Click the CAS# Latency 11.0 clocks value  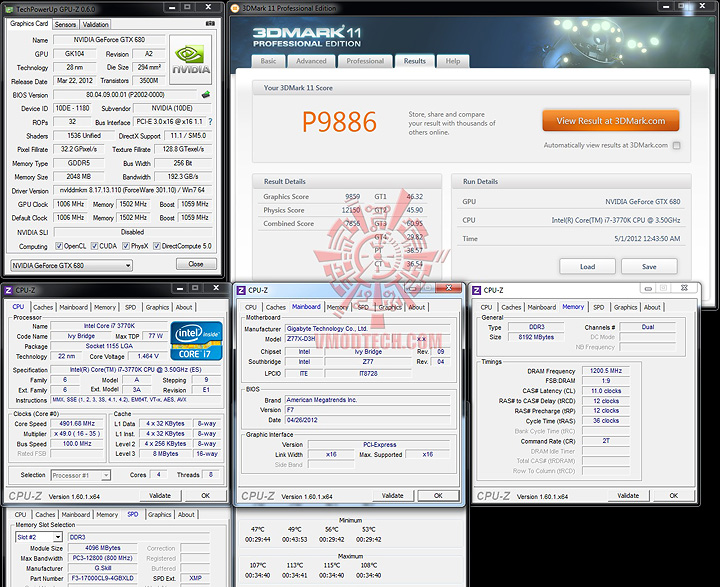606,391
